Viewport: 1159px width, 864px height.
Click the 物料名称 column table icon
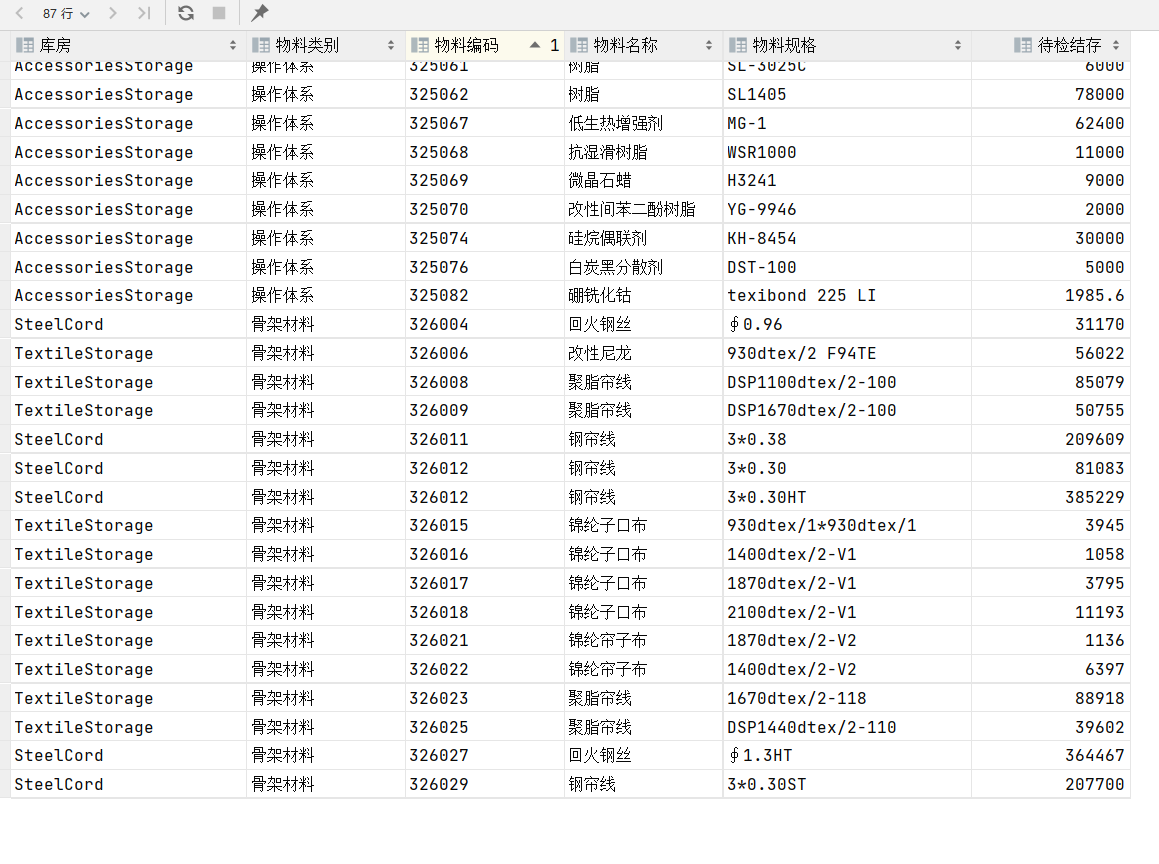[x=579, y=45]
